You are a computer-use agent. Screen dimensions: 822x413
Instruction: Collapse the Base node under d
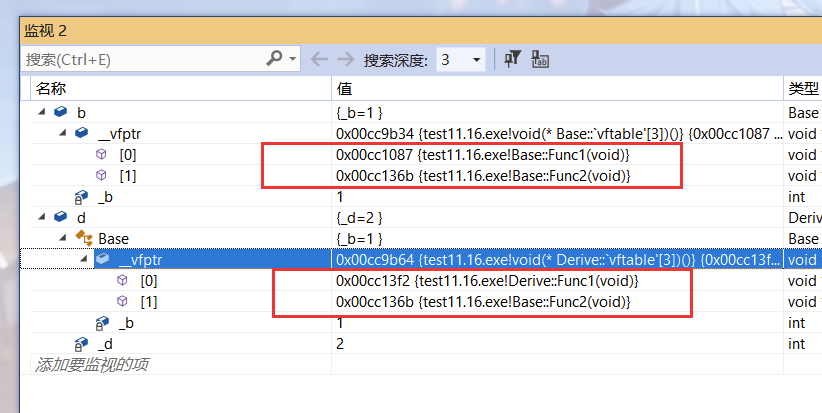point(63,238)
